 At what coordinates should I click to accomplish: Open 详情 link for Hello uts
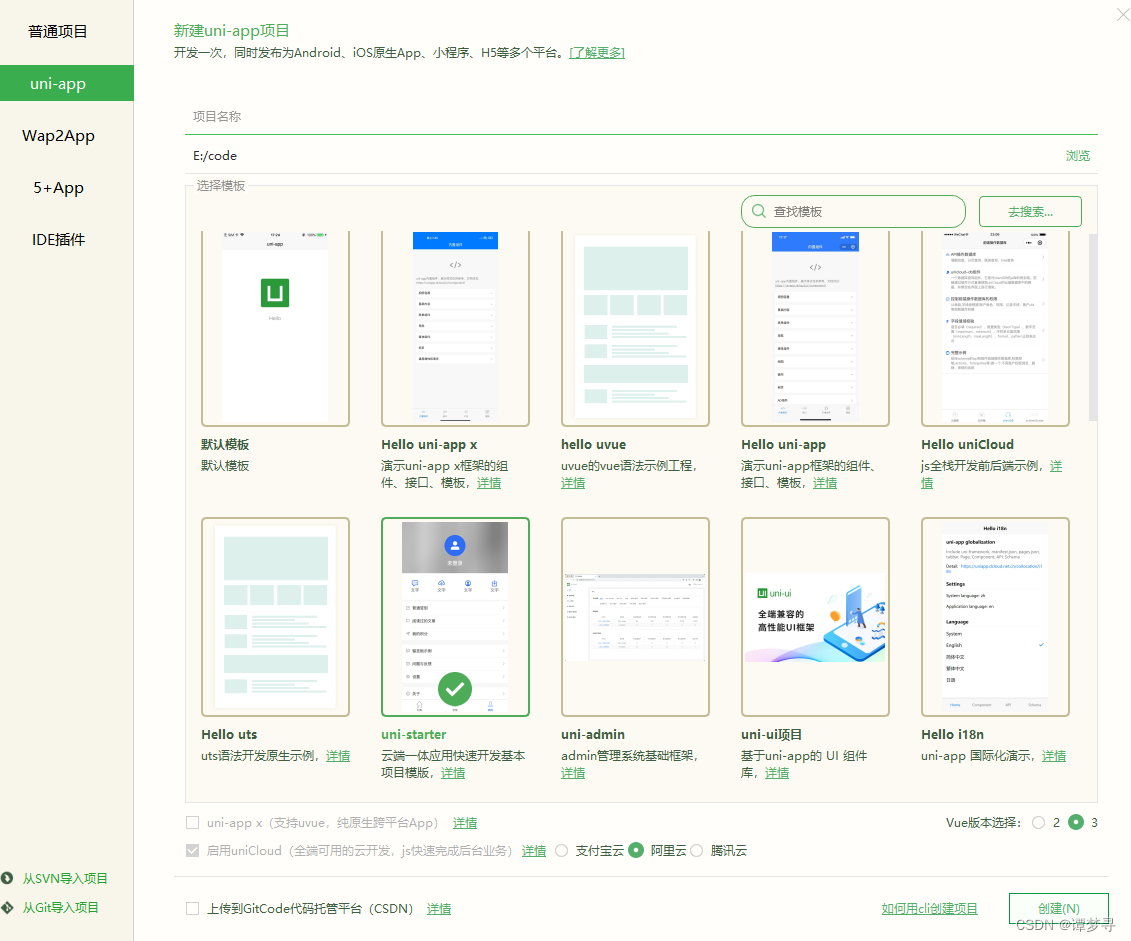338,756
